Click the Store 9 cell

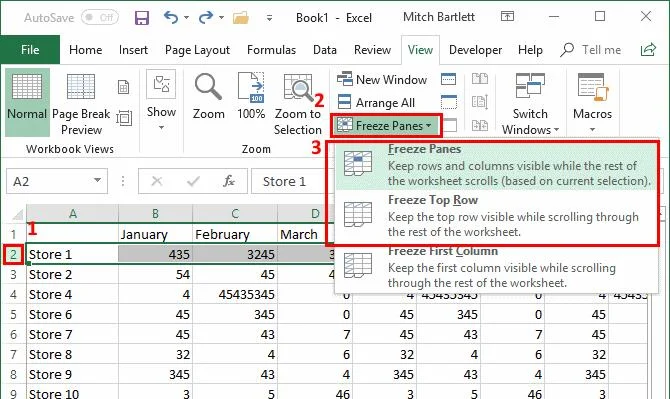[x=72, y=374]
